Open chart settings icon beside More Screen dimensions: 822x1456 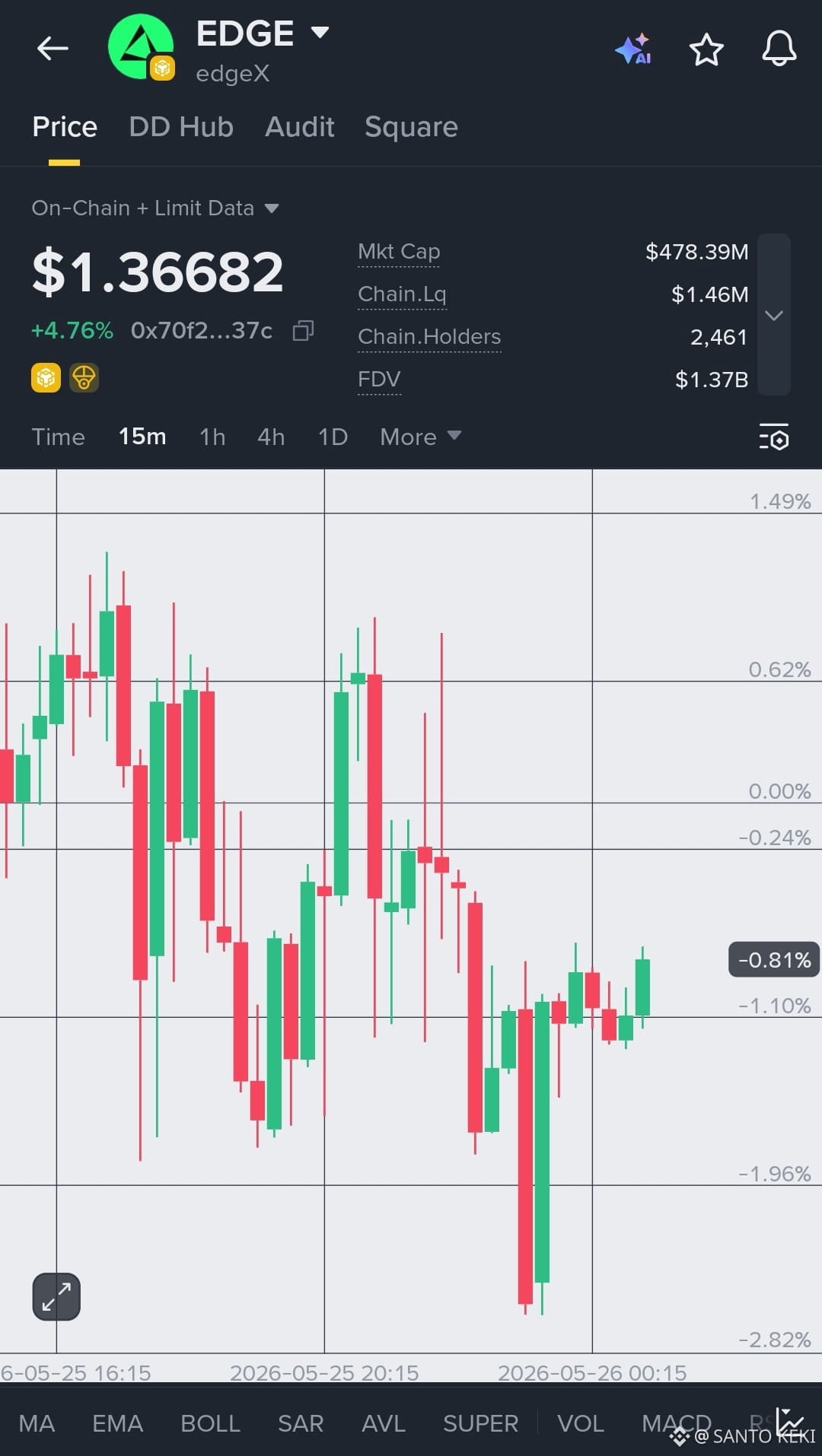[x=774, y=437]
